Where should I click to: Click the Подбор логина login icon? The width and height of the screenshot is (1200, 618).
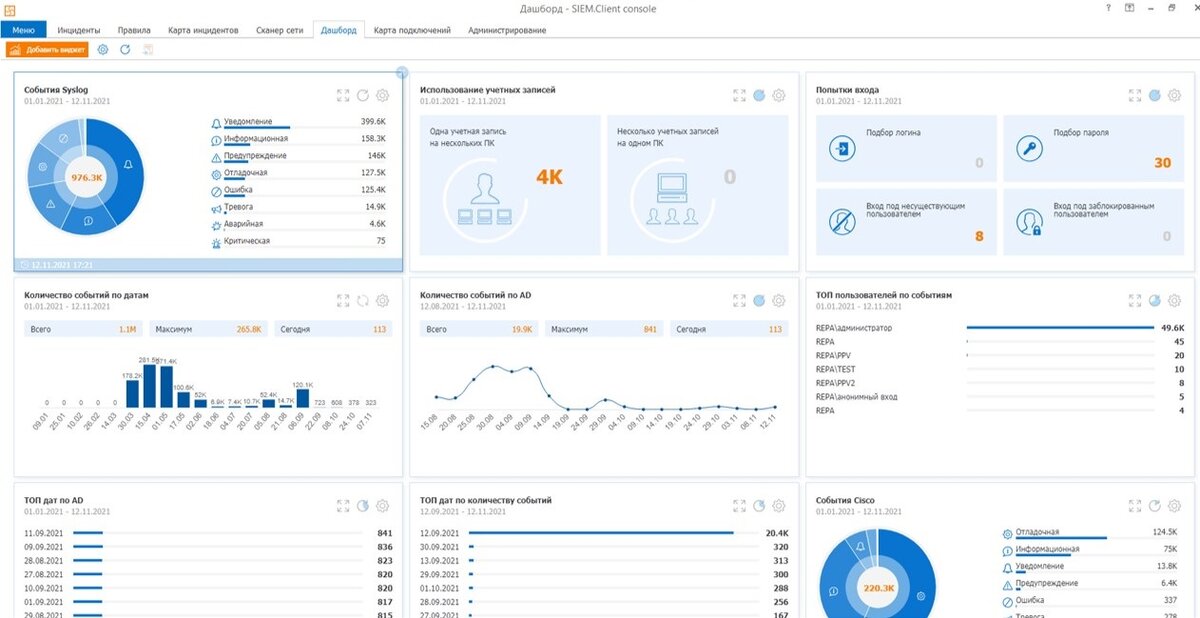[843, 149]
